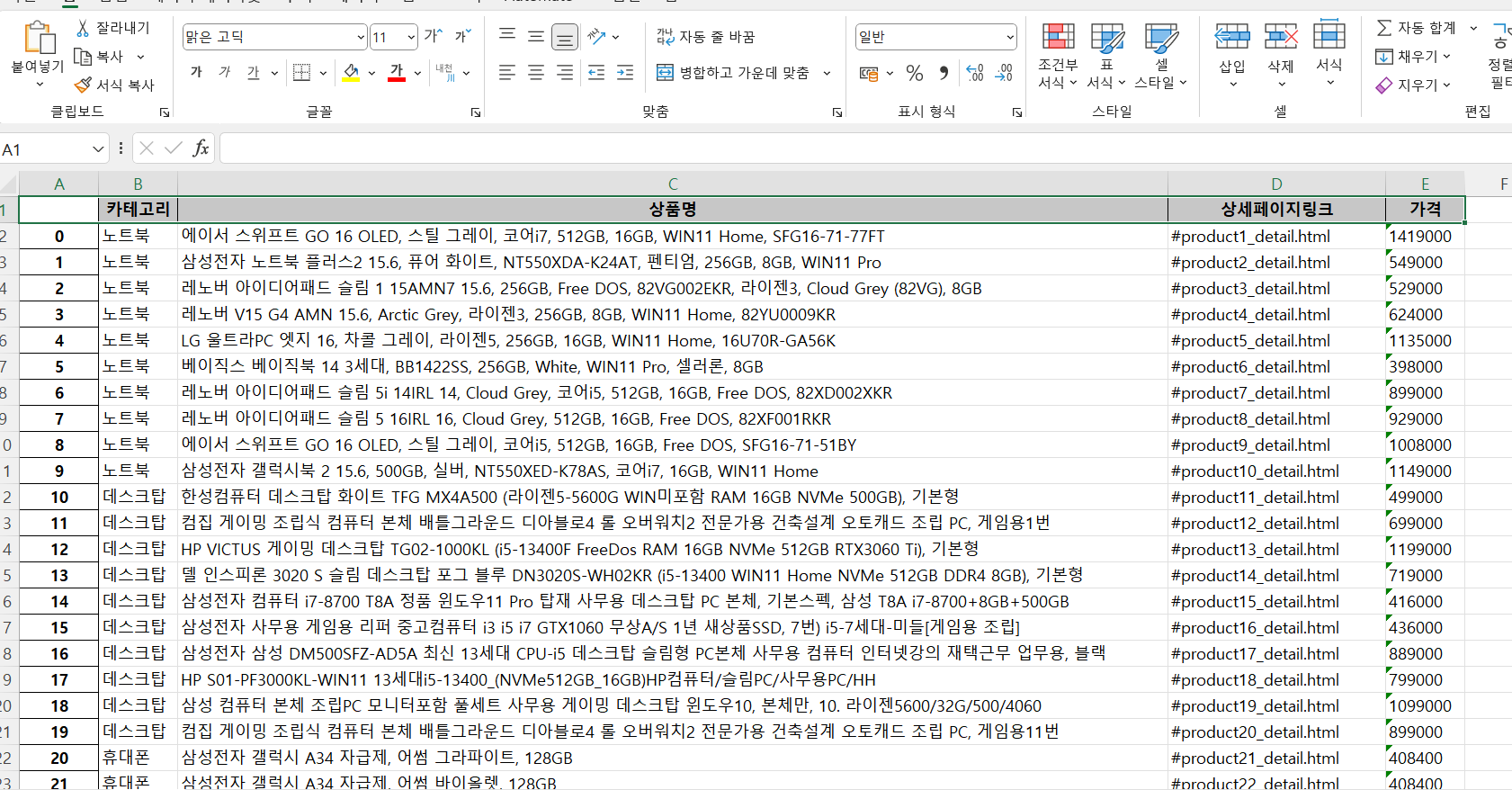Increase font size with larger 가 button
Image resolution: width=1512 pixels, height=790 pixels.
433,37
